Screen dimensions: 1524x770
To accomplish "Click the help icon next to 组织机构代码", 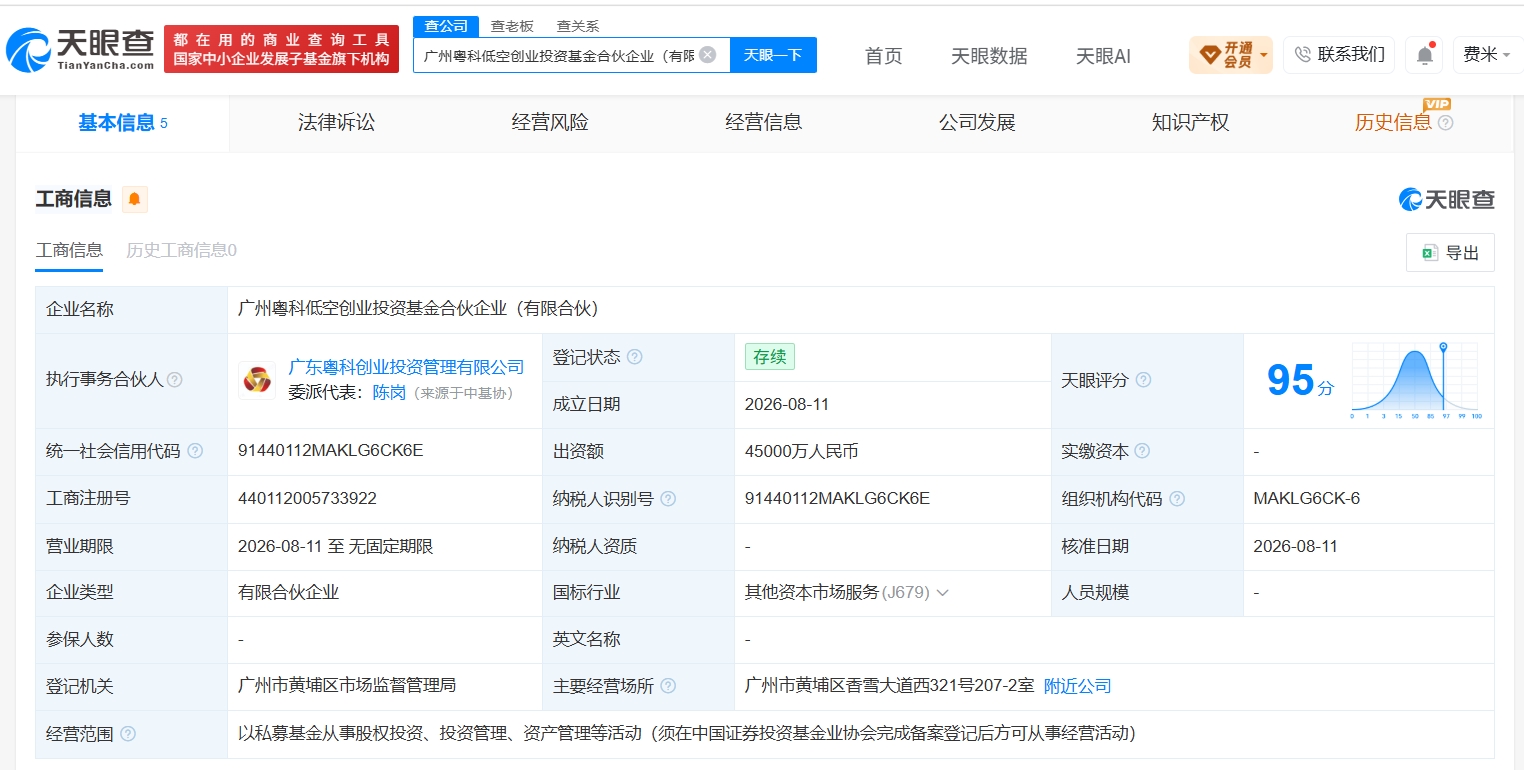I will (1177, 498).
